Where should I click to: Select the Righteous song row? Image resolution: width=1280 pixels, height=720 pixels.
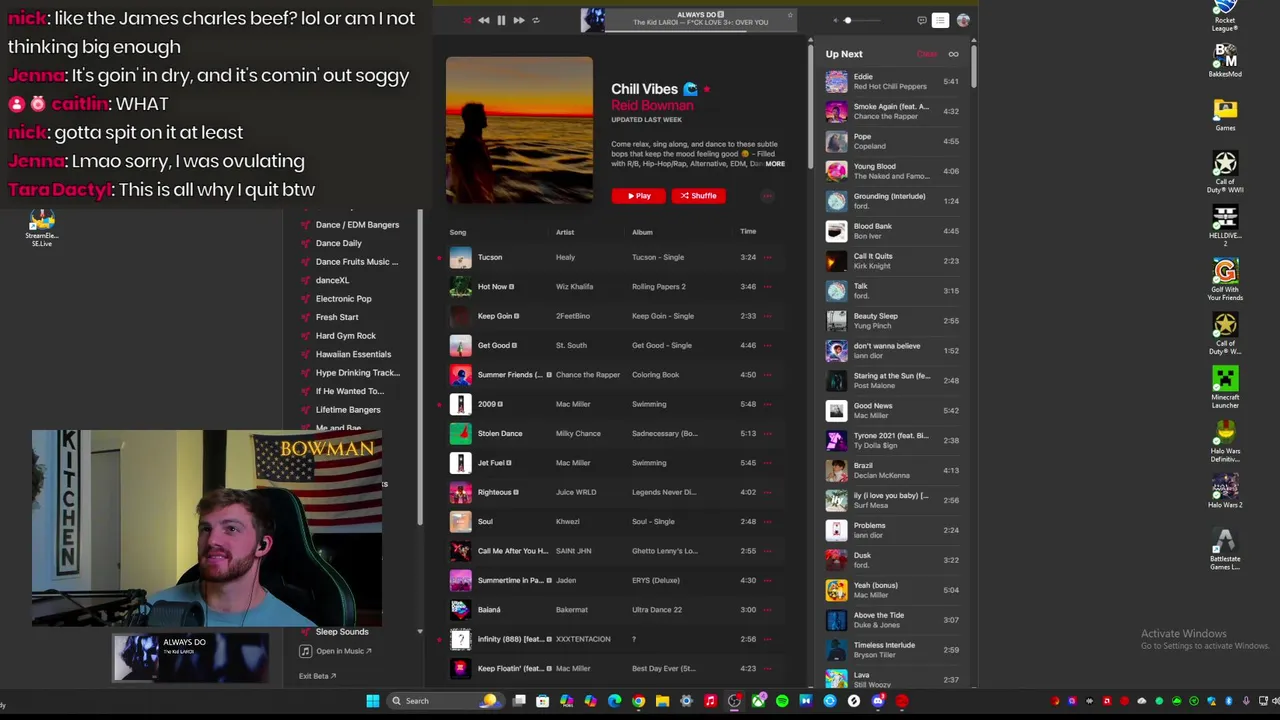pos(613,492)
